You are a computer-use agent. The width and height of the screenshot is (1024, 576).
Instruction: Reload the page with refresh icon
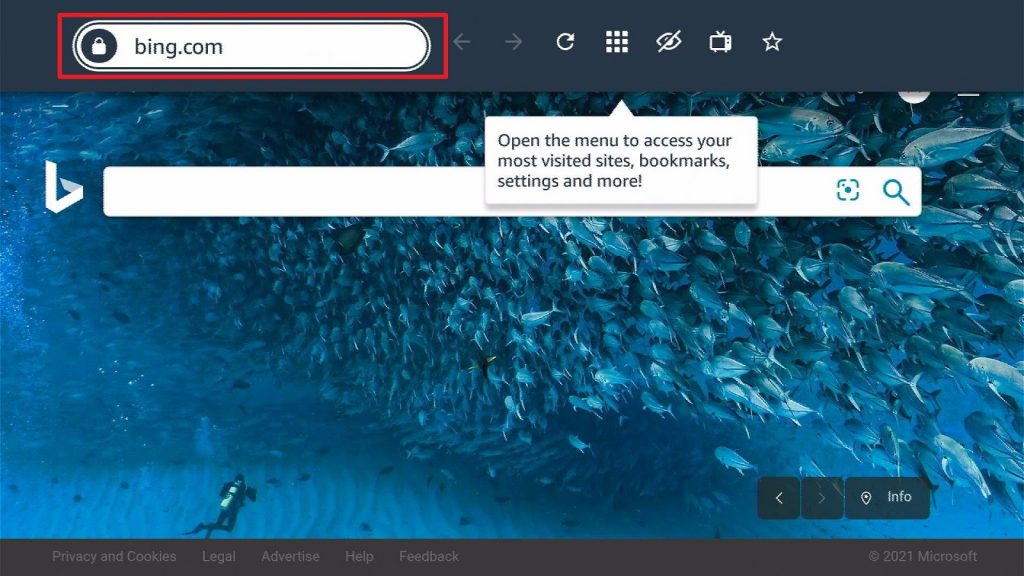pos(565,42)
